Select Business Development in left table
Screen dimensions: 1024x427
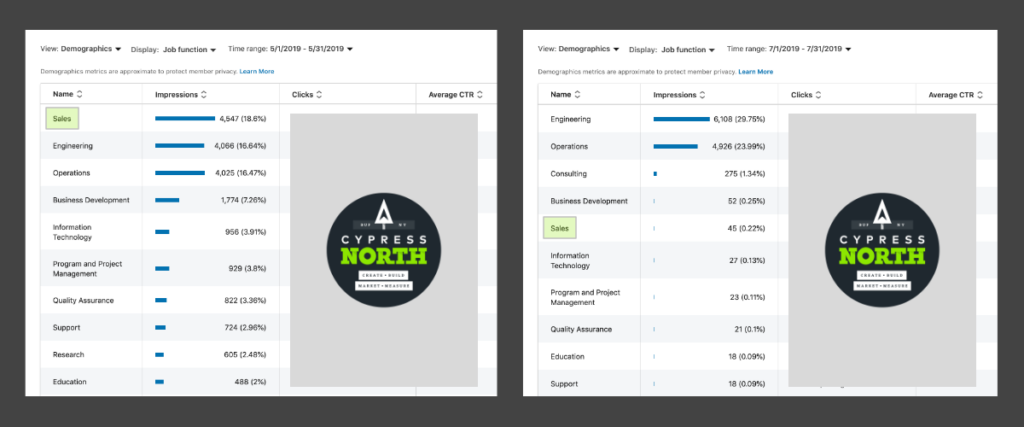91,200
